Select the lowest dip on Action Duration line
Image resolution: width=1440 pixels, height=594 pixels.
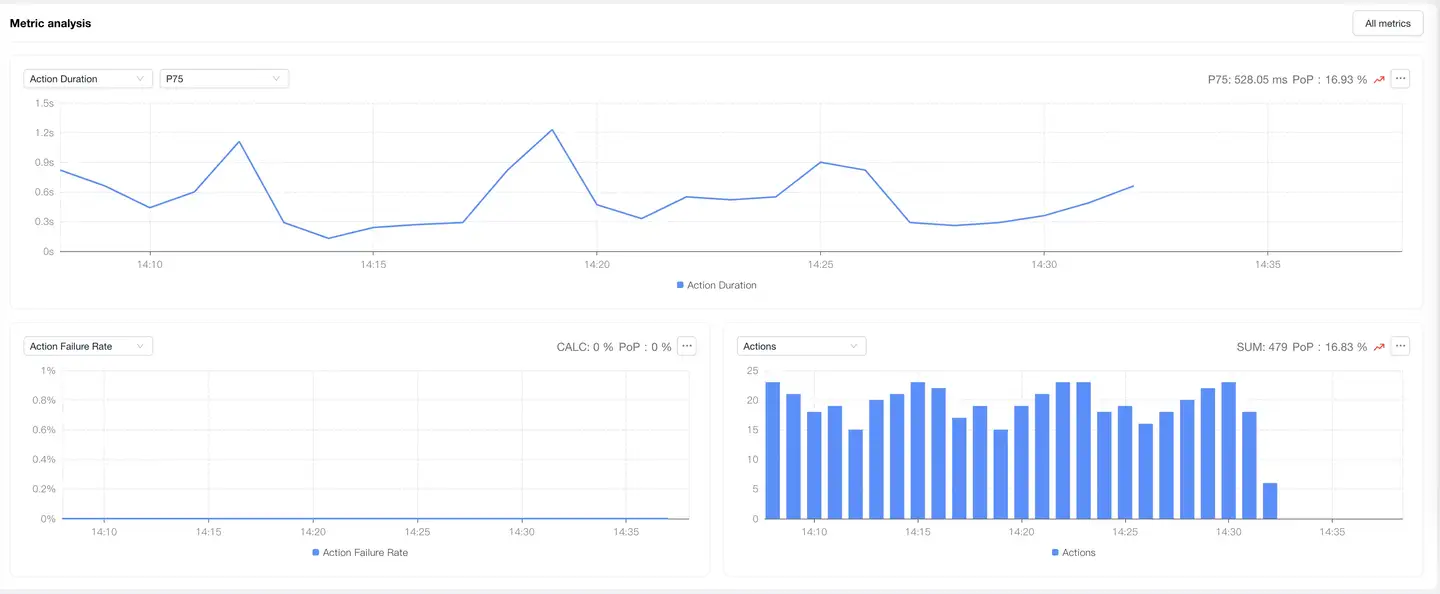click(x=328, y=238)
